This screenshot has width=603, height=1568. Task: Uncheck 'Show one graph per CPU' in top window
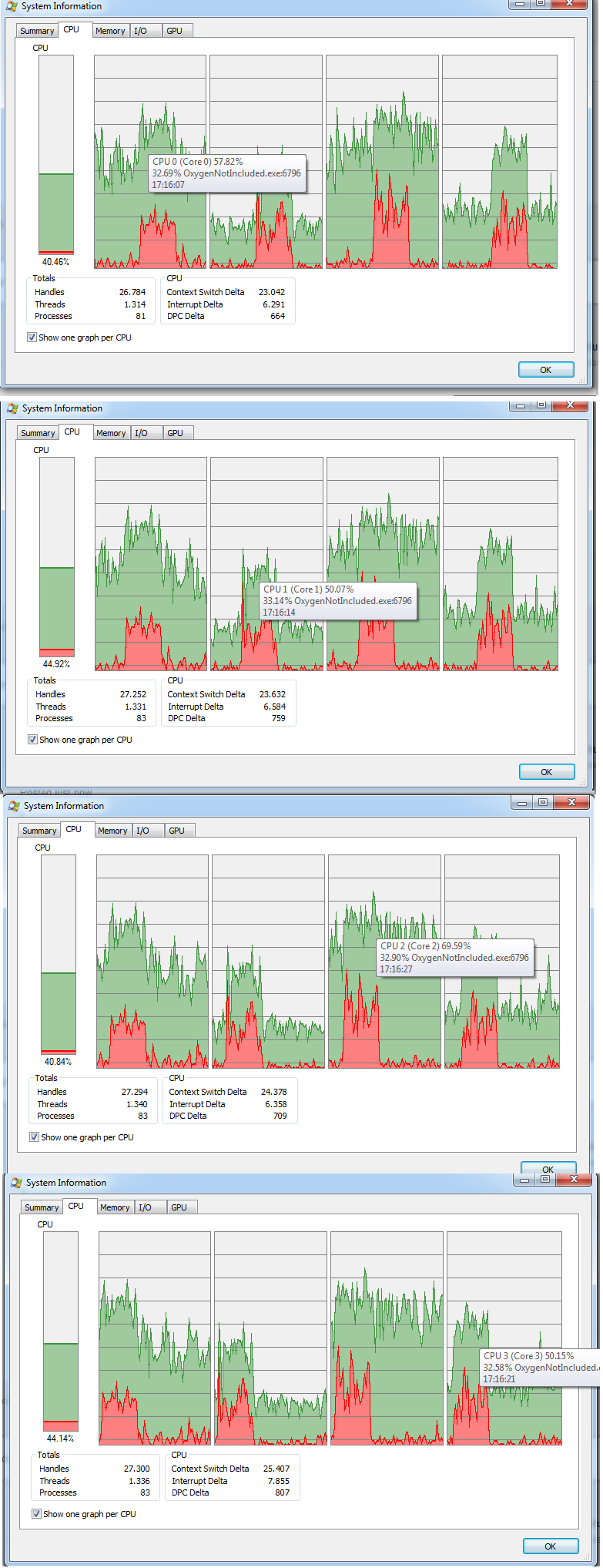(x=32, y=337)
